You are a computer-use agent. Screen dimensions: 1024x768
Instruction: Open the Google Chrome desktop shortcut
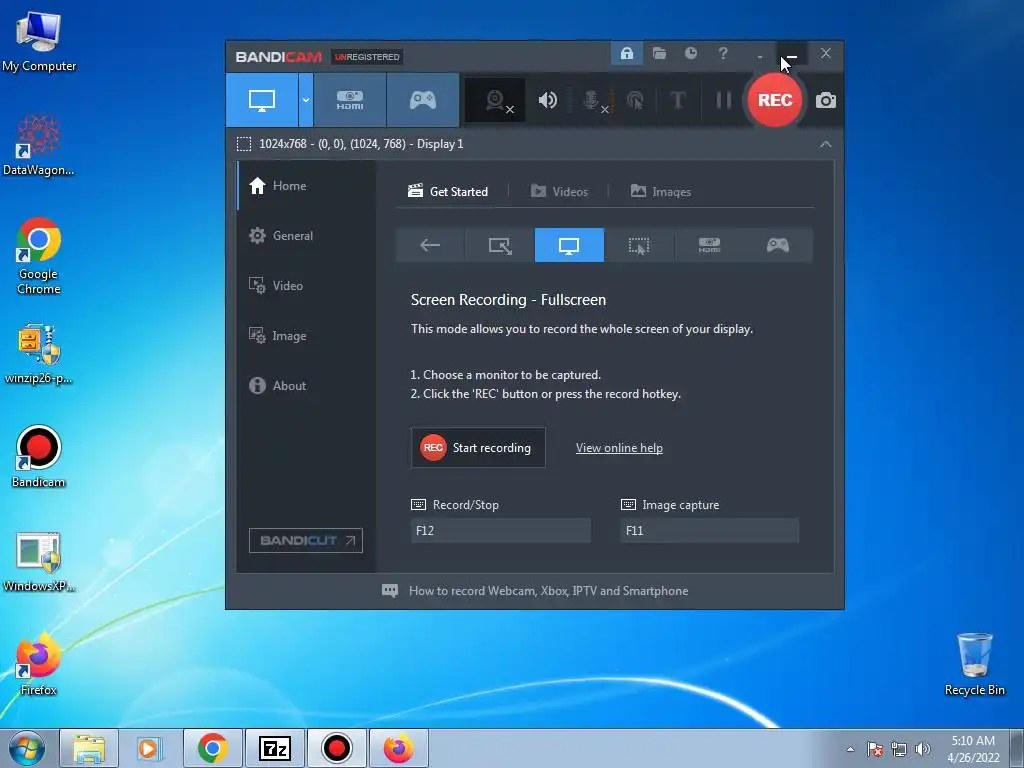(x=39, y=255)
